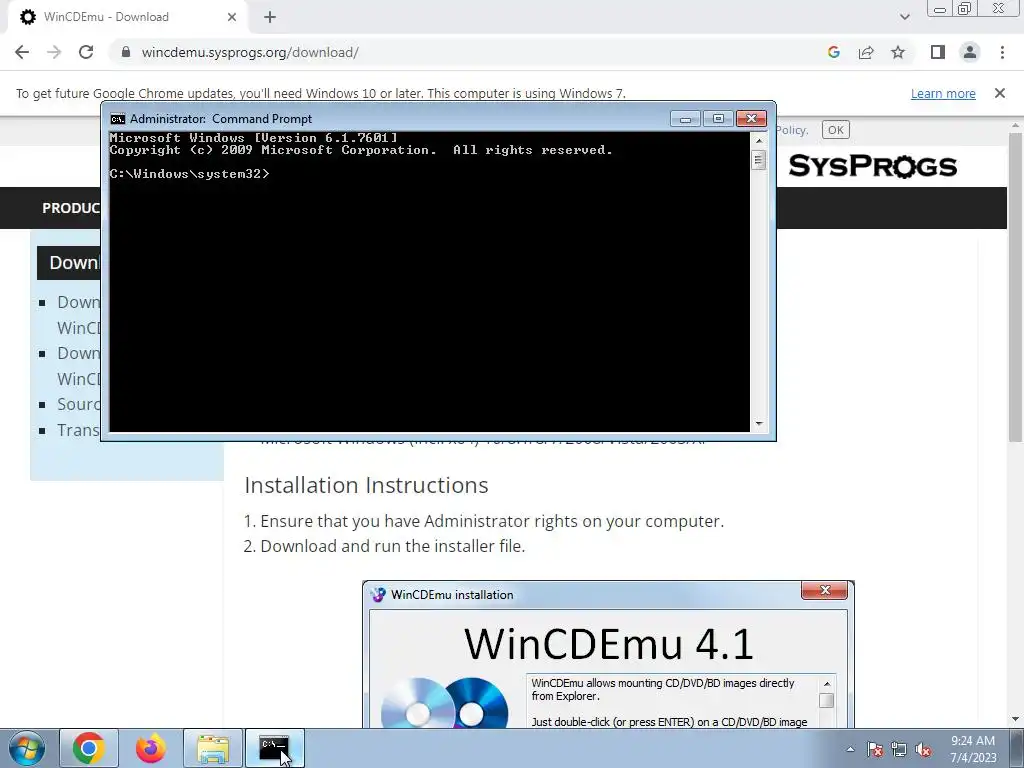Open the Chrome three-dot menu
This screenshot has height=768, width=1024.
(x=1002, y=52)
